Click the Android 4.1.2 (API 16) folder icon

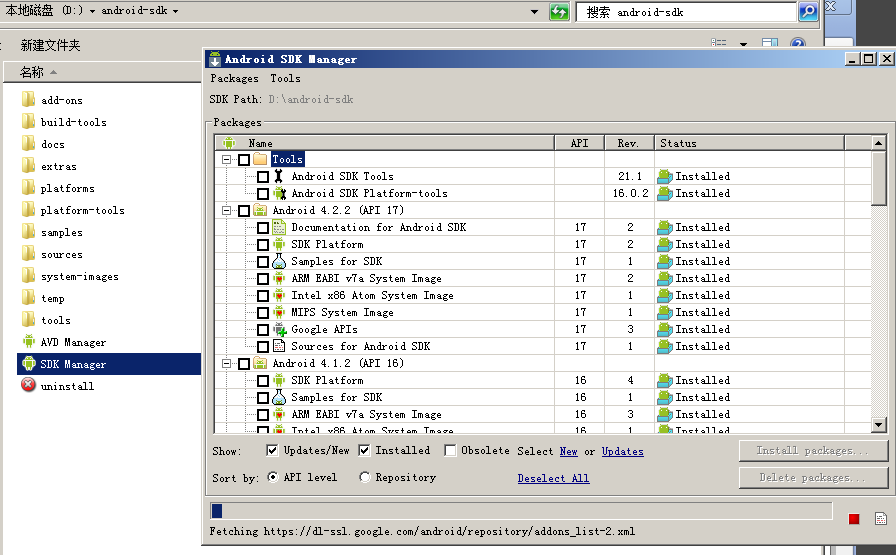coord(260,364)
